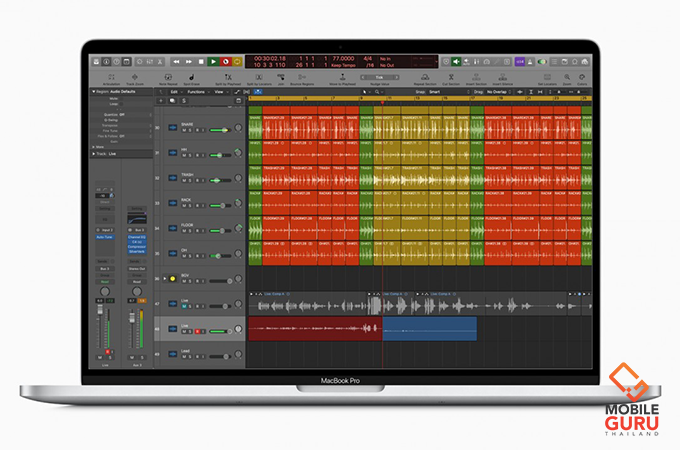Click Repeat Section toolbar icon
Viewport: 680px width, 450px height.
coord(425,77)
